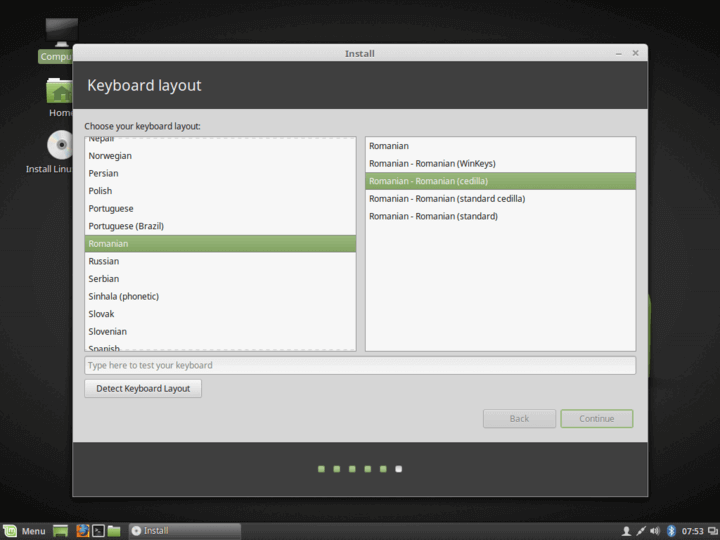
Task: Open the file manager from panel launcher
Action: [x=114, y=531]
